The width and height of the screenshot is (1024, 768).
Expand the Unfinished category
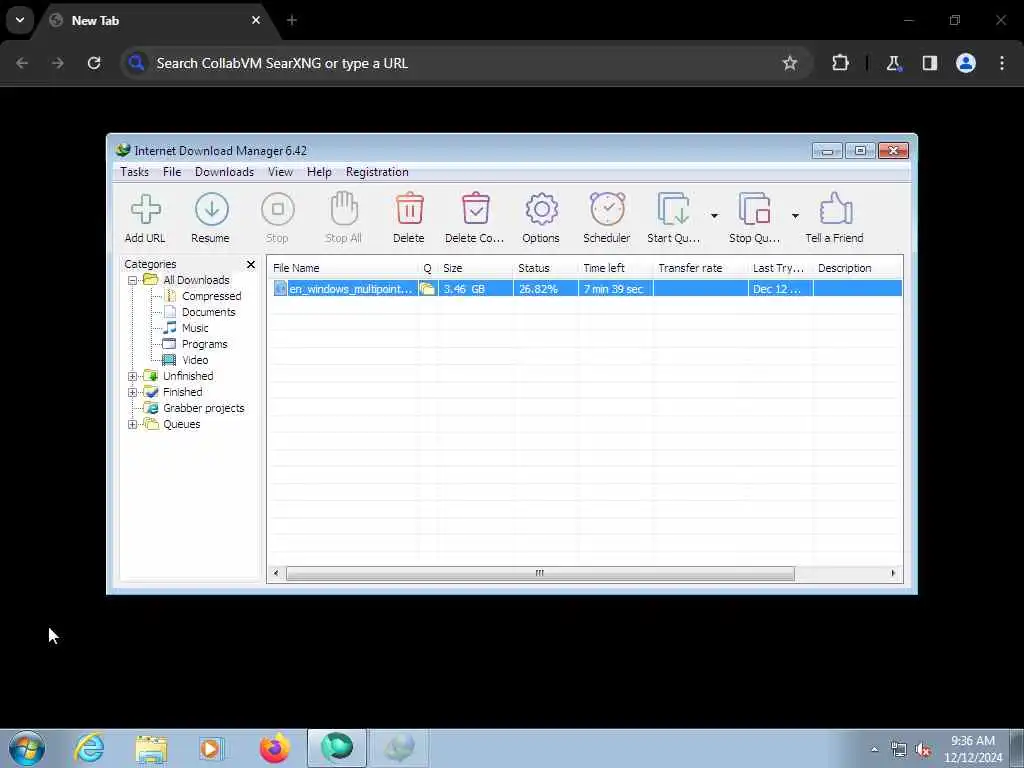click(x=133, y=376)
